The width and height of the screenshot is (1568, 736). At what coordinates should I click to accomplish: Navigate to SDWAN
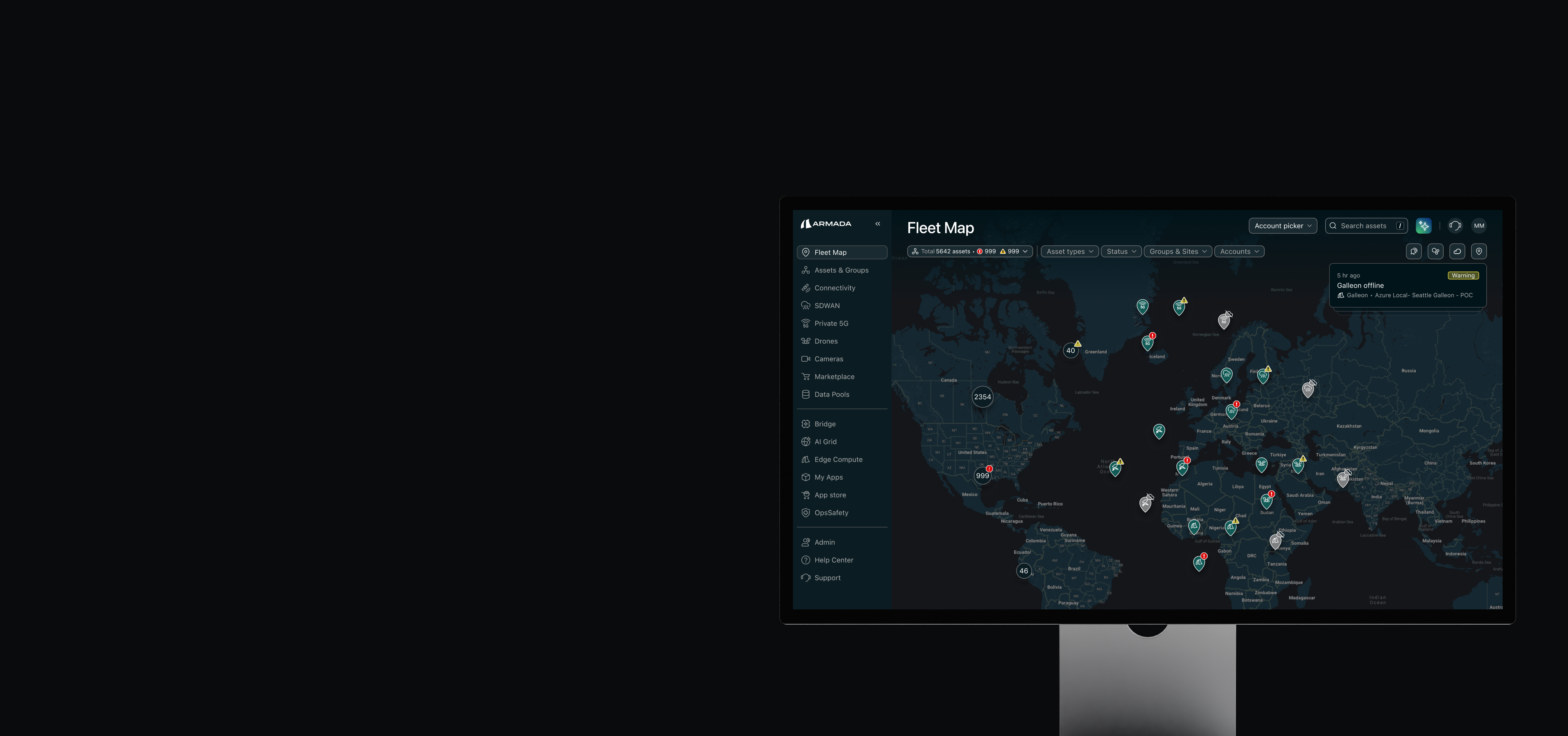coord(842,306)
